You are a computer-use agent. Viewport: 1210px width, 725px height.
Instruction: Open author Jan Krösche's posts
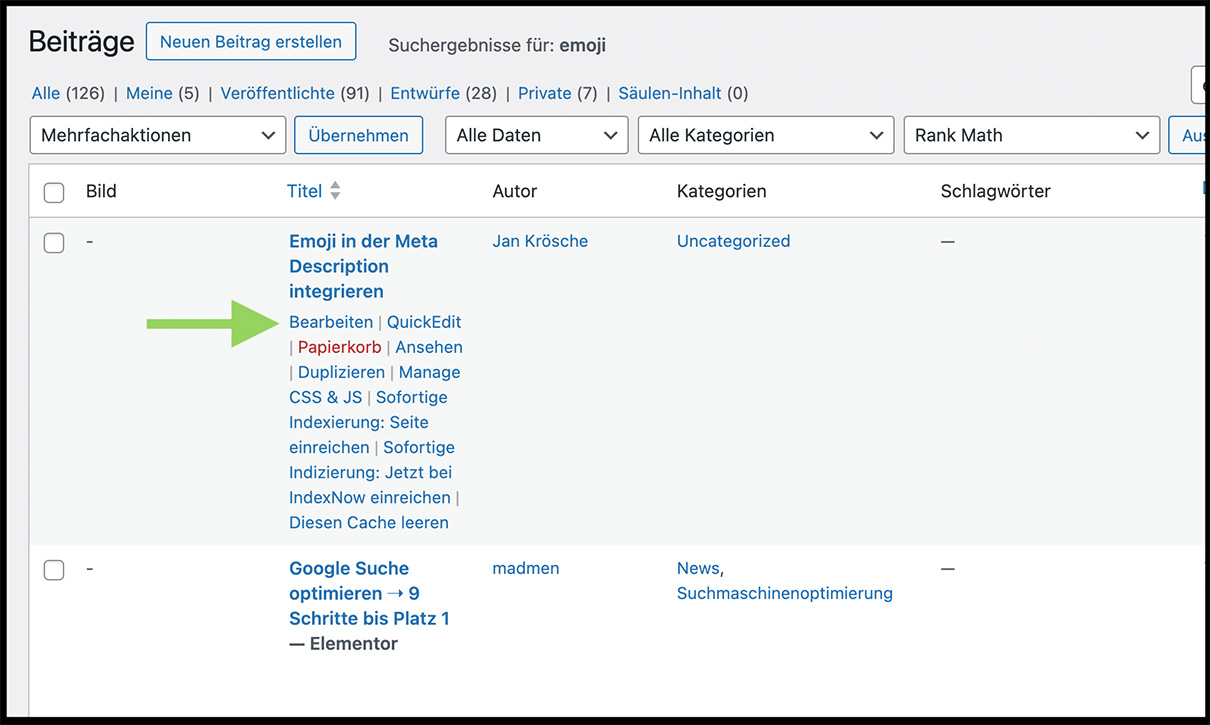pos(540,241)
